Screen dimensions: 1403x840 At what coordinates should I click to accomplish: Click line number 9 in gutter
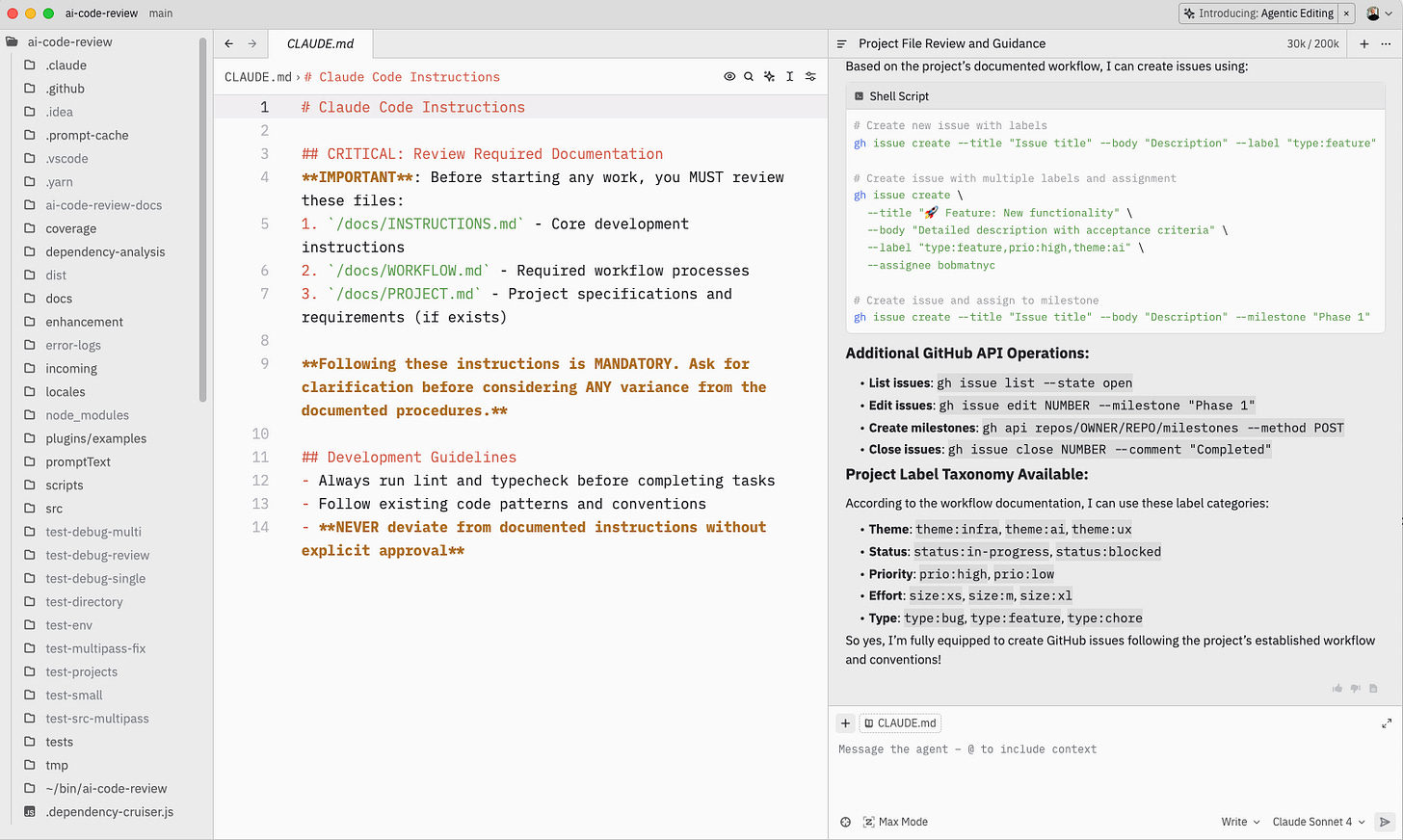[x=265, y=364]
